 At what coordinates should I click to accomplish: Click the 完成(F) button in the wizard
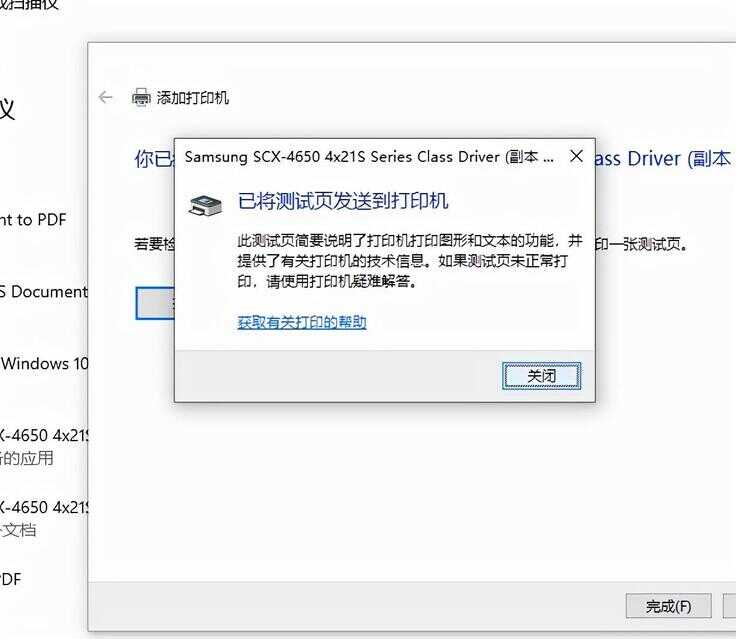click(668, 606)
